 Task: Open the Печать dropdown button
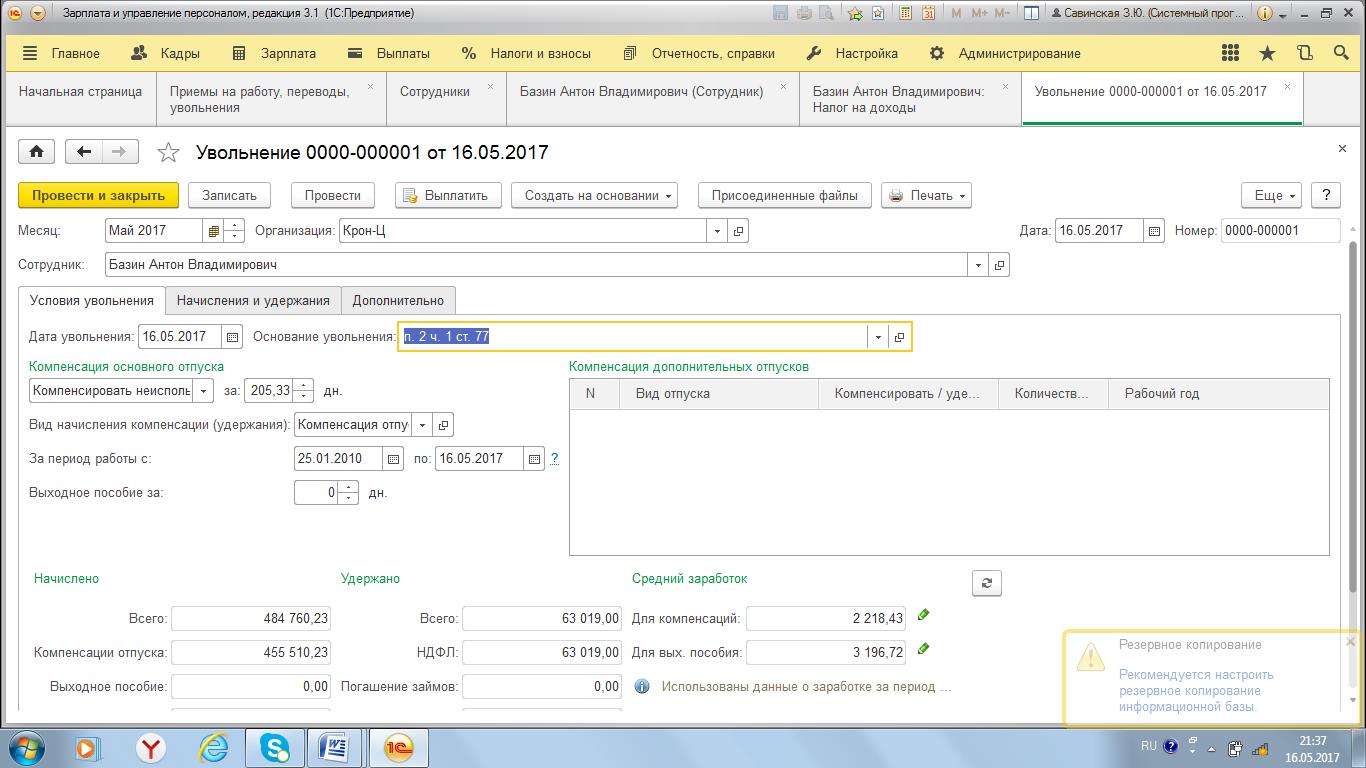pos(926,195)
